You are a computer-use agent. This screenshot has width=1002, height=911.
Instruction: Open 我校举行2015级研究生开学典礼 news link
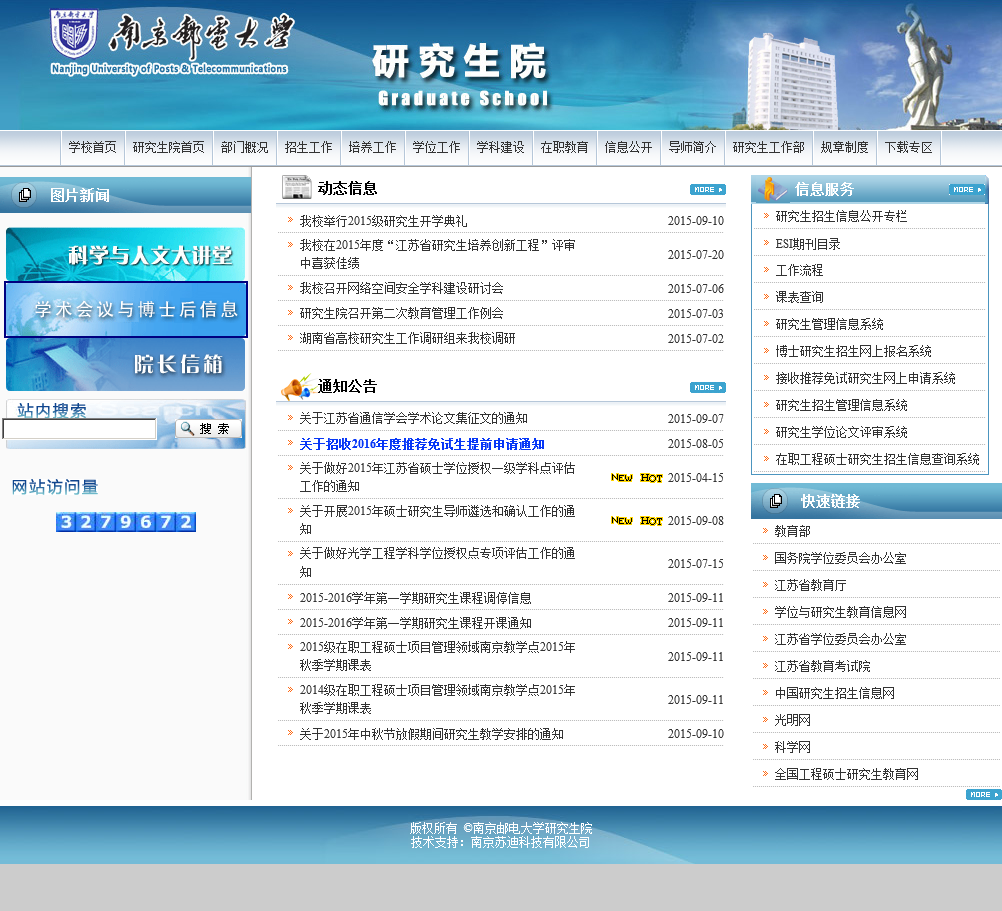(383, 221)
